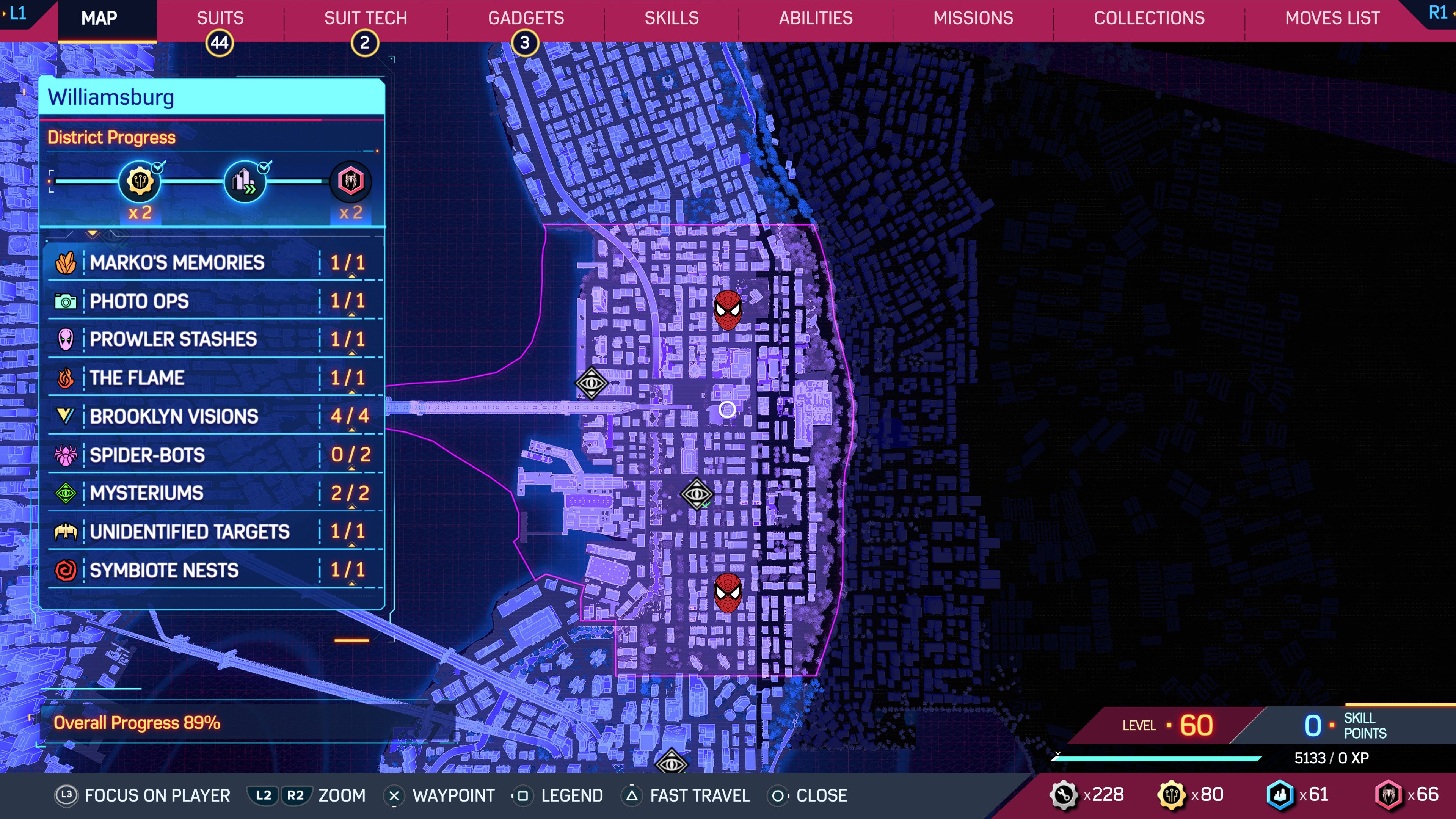The height and width of the screenshot is (819, 1456).
Task: Click CLOSE to exit the map
Action: pos(807,796)
